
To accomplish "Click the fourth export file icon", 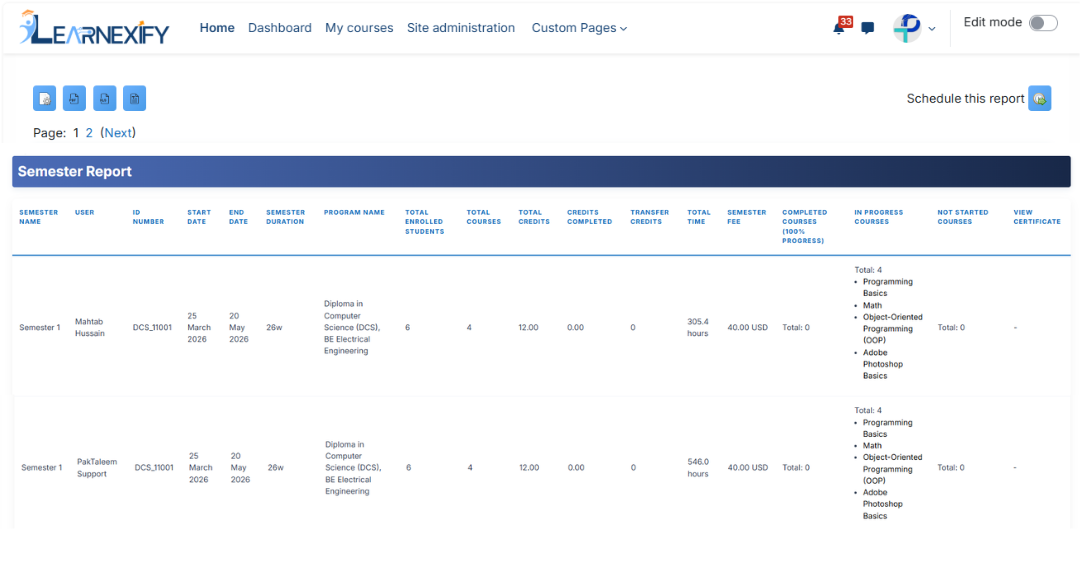I will pos(134,98).
